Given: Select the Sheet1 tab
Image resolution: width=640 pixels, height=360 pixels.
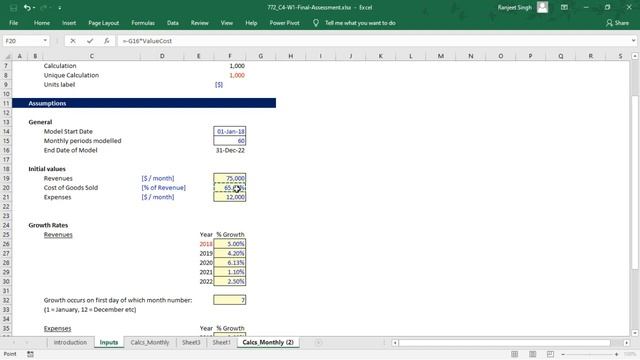Looking at the screenshot, I should [221, 342].
